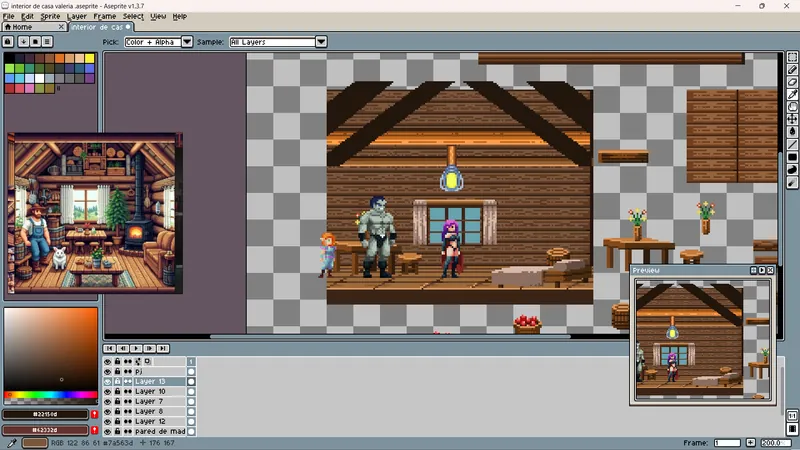Select the Blur tool
Image resolution: width=800 pixels, height=450 pixels.
792,183
